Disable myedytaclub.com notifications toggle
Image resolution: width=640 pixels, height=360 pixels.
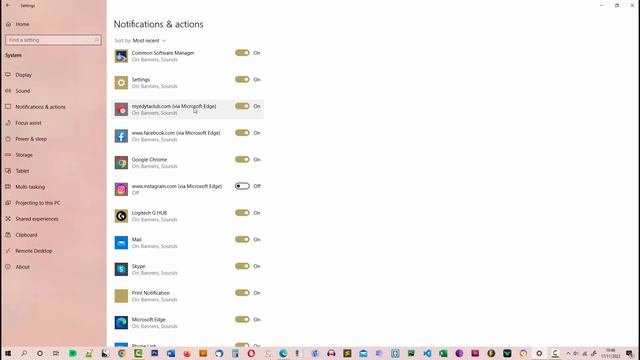point(242,106)
